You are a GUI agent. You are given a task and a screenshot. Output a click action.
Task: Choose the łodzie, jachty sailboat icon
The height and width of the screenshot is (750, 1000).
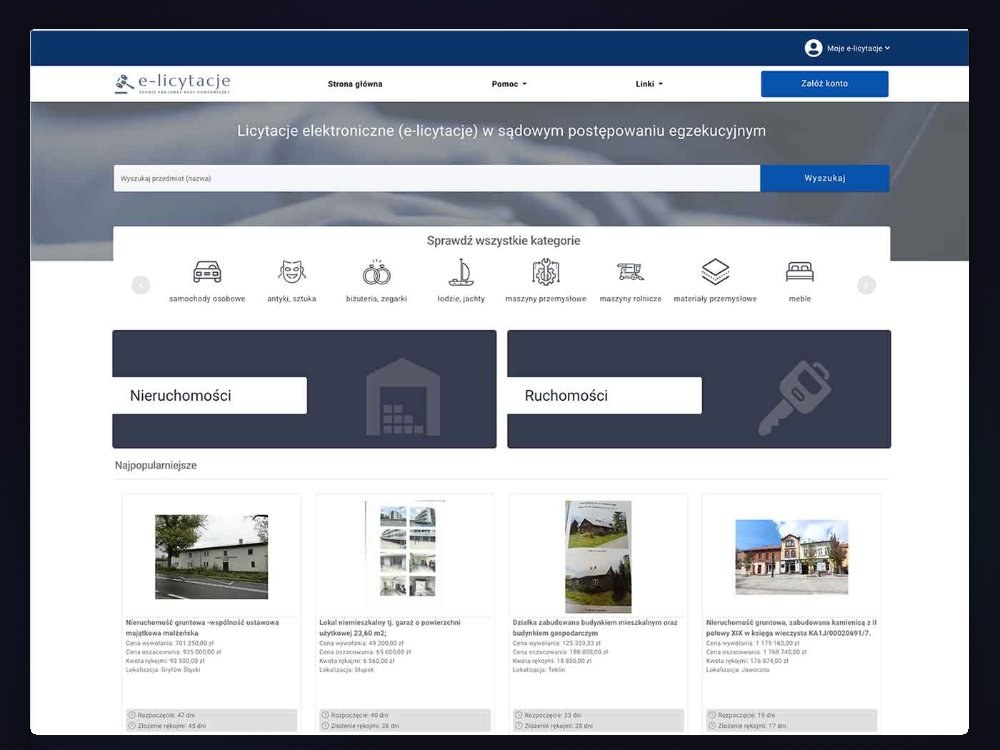pos(461,272)
